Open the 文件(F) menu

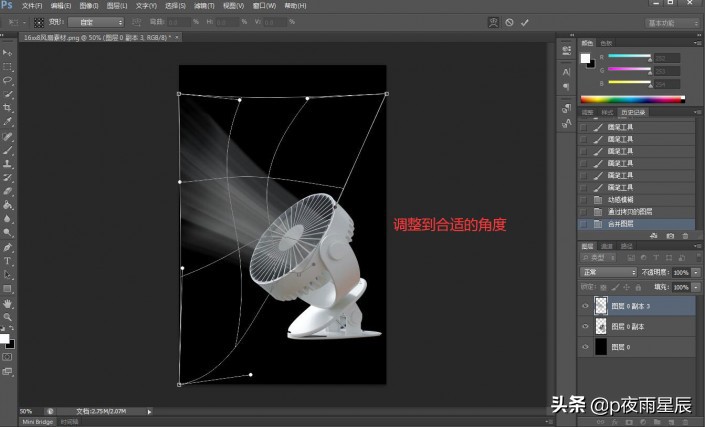pyautogui.click(x=32, y=6)
